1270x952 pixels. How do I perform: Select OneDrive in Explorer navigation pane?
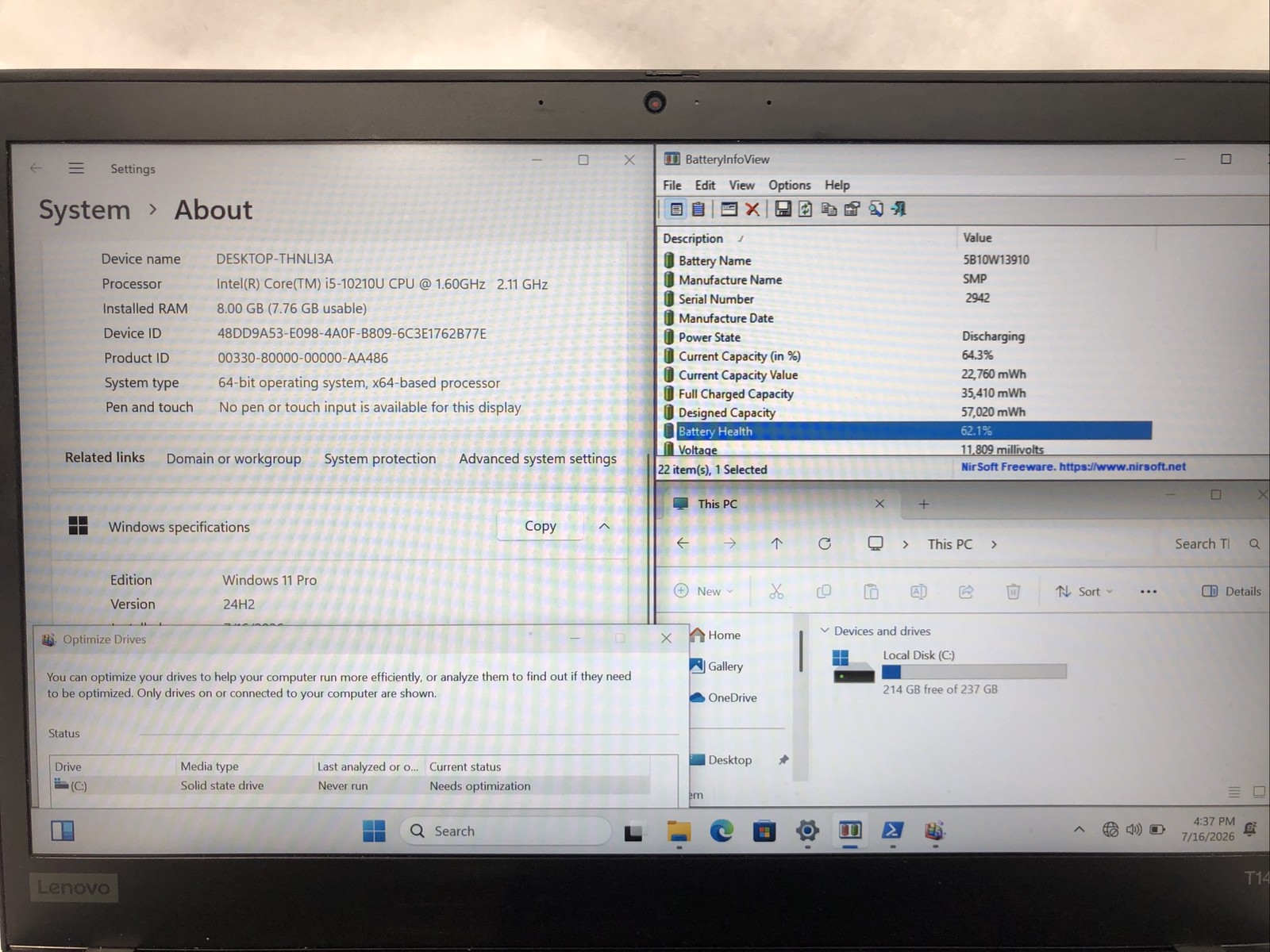click(x=723, y=698)
